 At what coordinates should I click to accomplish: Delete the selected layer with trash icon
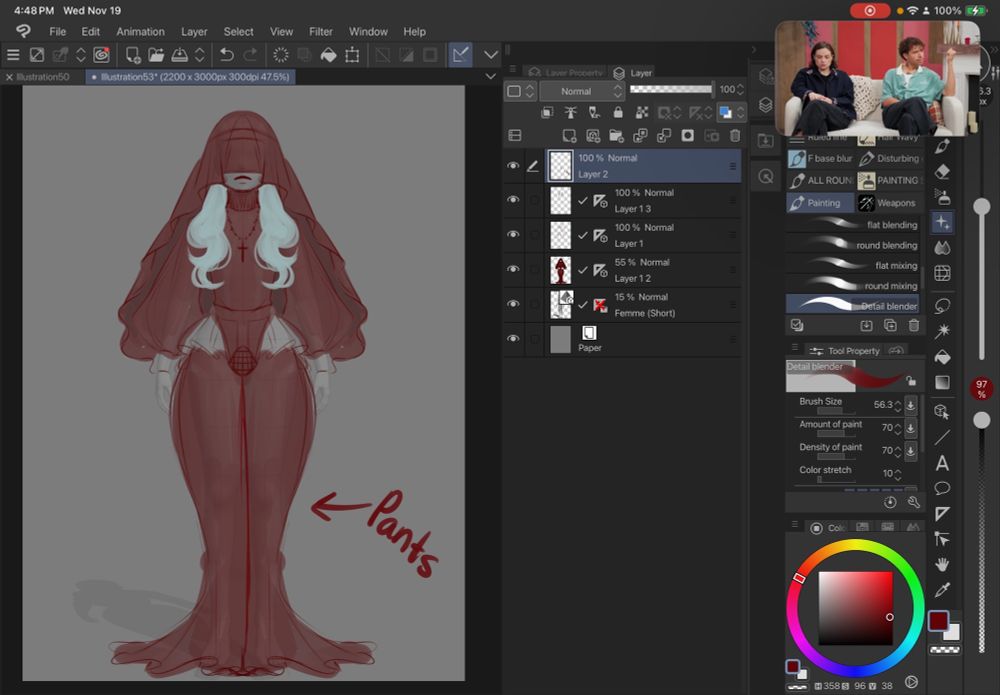[735, 135]
